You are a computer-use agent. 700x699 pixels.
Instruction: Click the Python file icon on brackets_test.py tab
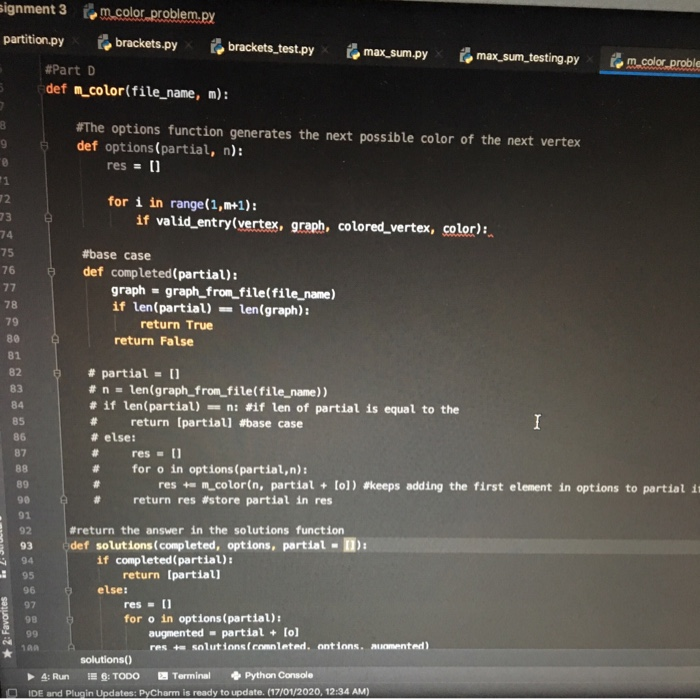tap(217, 47)
